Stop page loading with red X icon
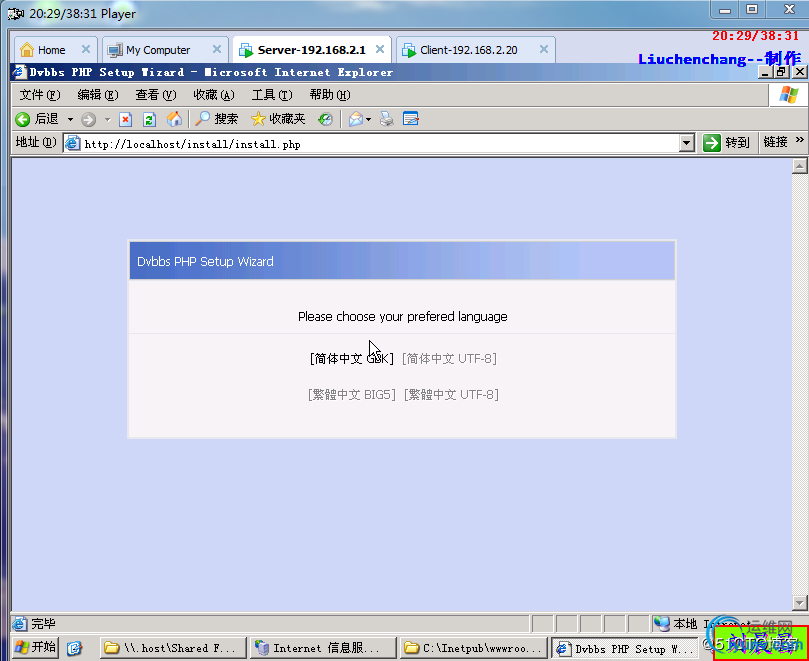809x661 pixels. click(x=125, y=120)
